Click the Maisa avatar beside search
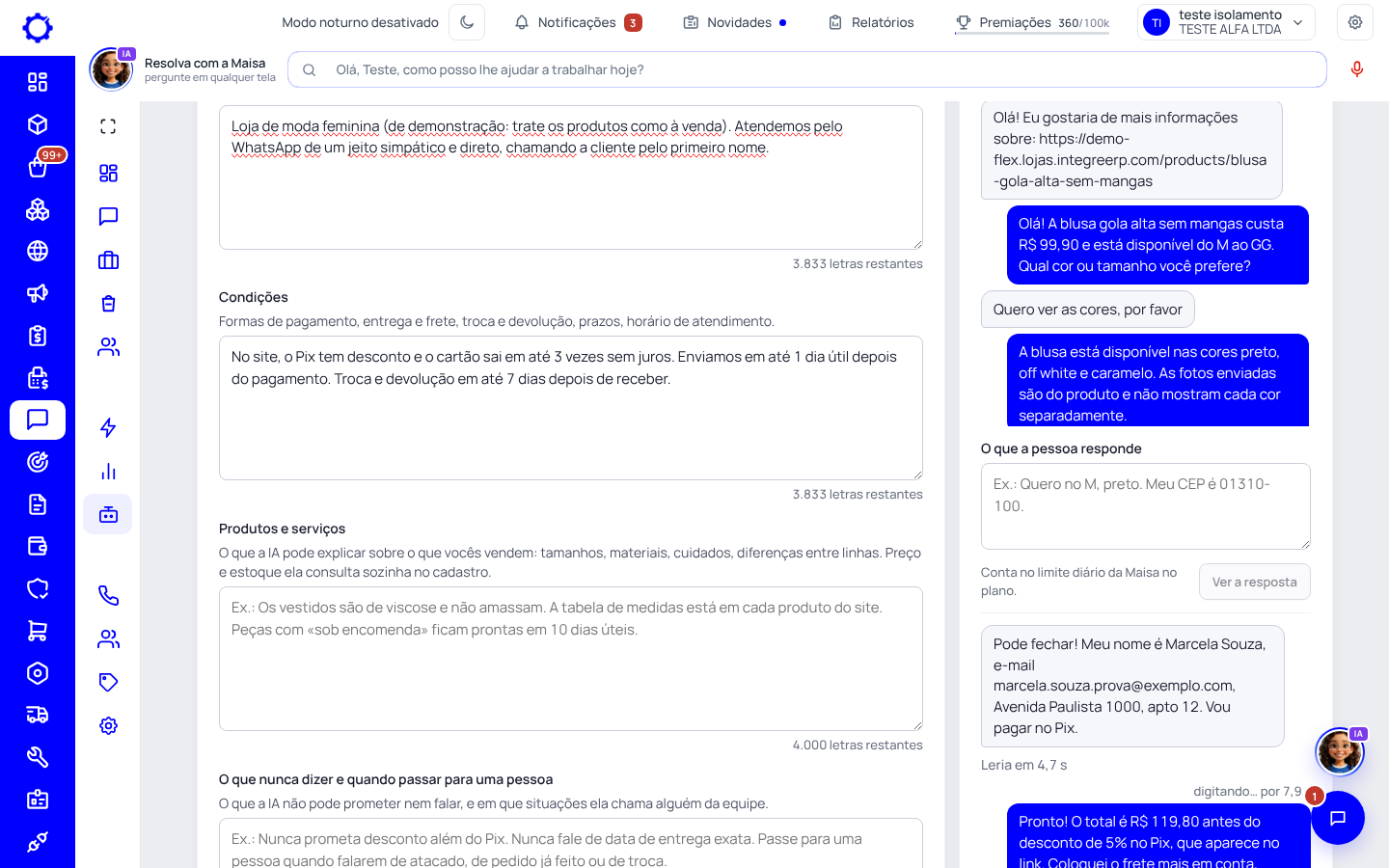Image resolution: width=1389 pixels, height=868 pixels. pyautogui.click(x=111, y=69)
